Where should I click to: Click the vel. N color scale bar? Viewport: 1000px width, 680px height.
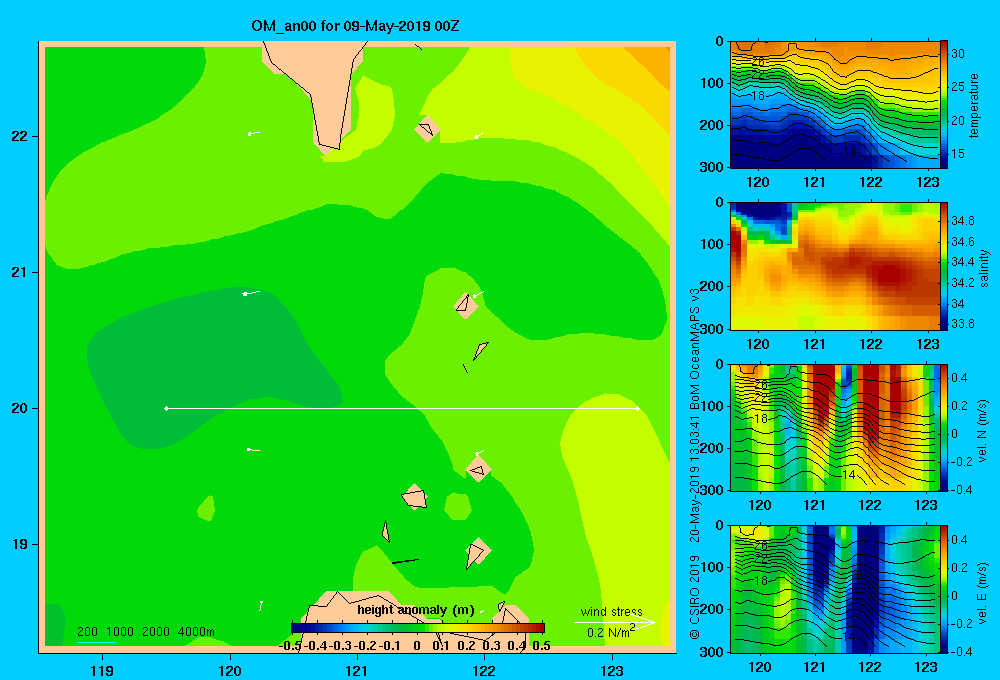tap(943, 427)
